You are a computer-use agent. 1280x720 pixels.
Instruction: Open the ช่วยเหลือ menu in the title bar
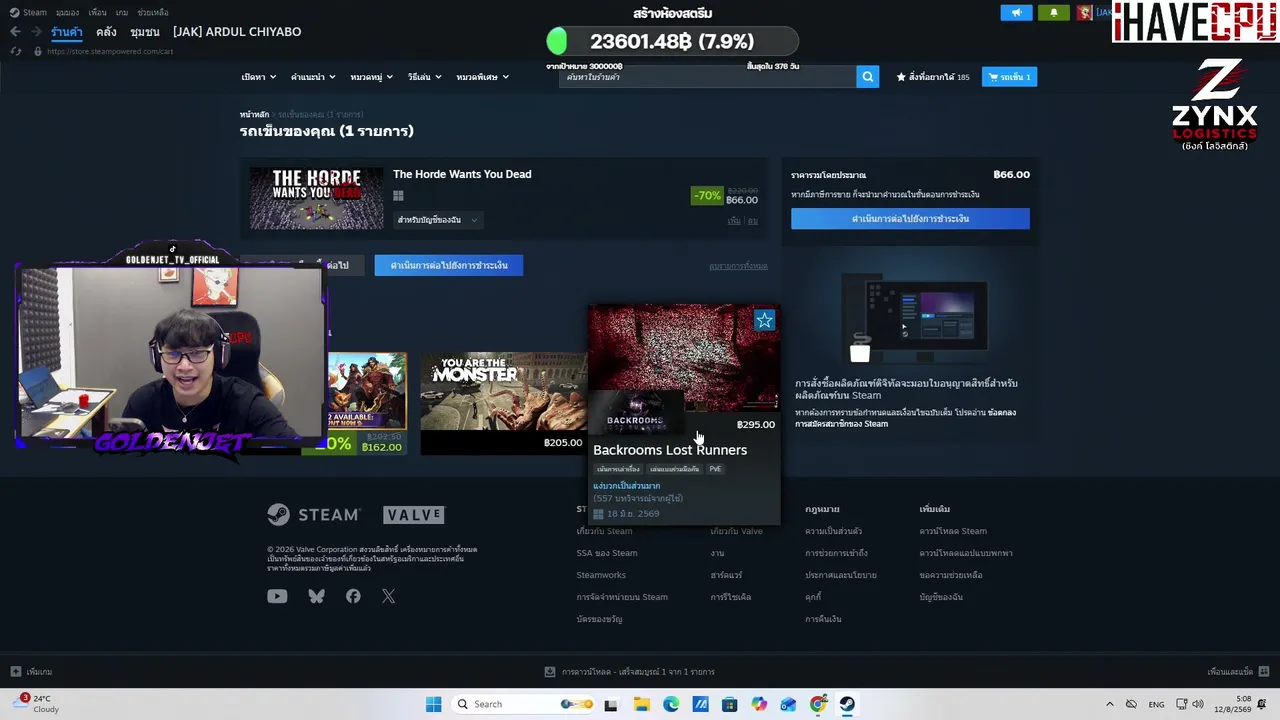[x=152, y=13]
